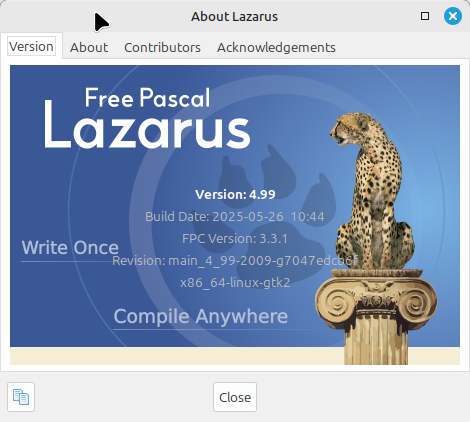
Task: Click the stone column pedestal graphic
Action: click(x=376, y=316)
